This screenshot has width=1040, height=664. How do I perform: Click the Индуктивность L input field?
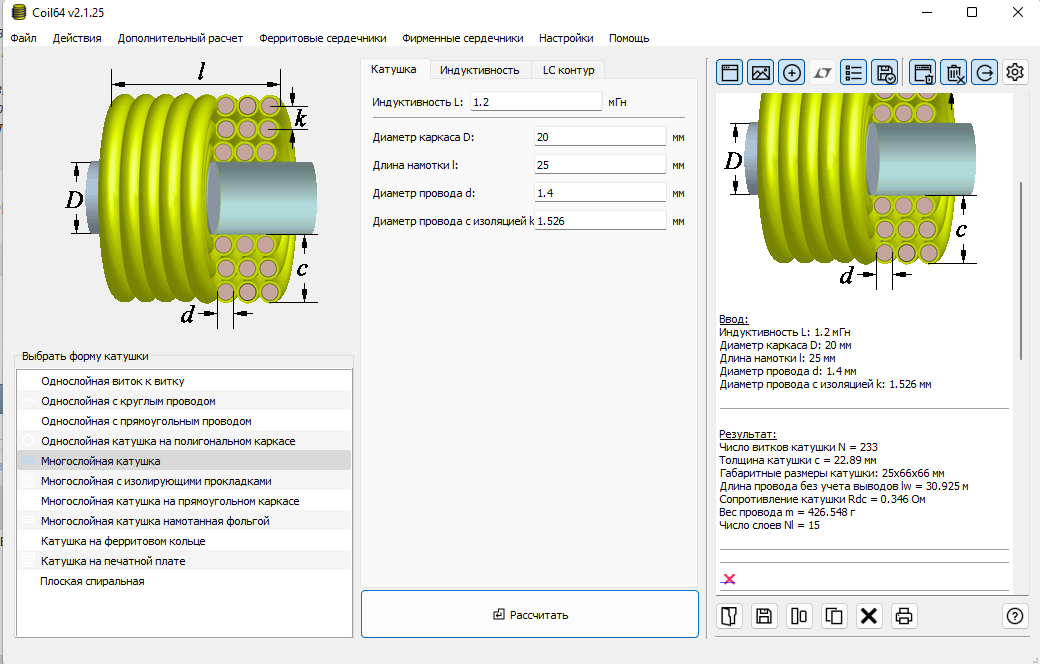point(536,101)
